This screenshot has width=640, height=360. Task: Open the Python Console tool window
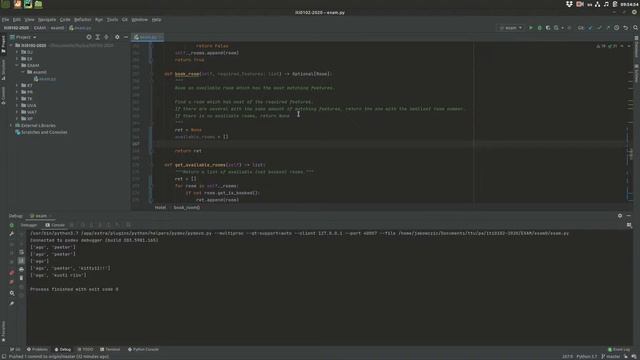click(x=143, y=349)
